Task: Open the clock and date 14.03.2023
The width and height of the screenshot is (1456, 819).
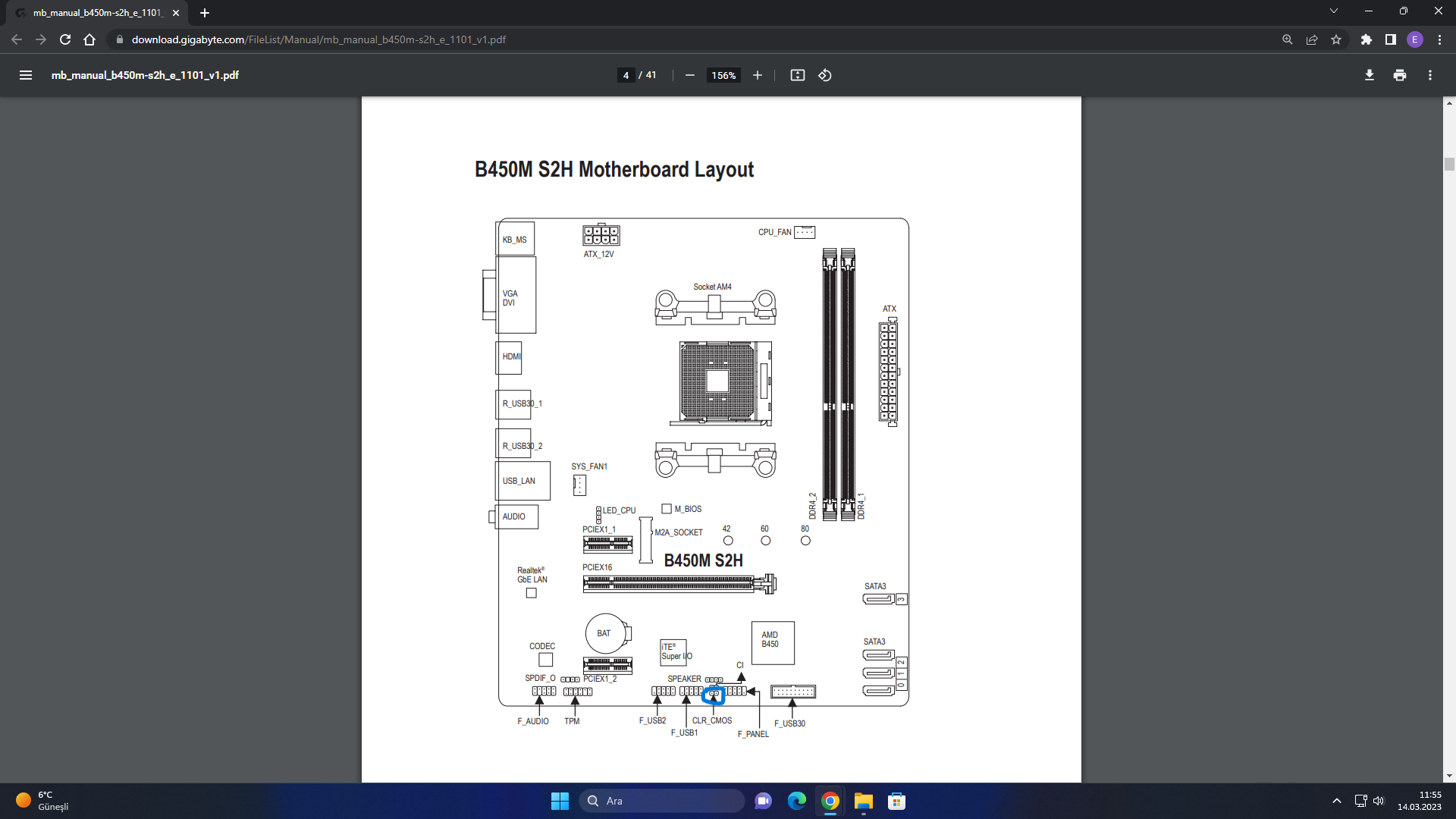Action: [1419, 801]
